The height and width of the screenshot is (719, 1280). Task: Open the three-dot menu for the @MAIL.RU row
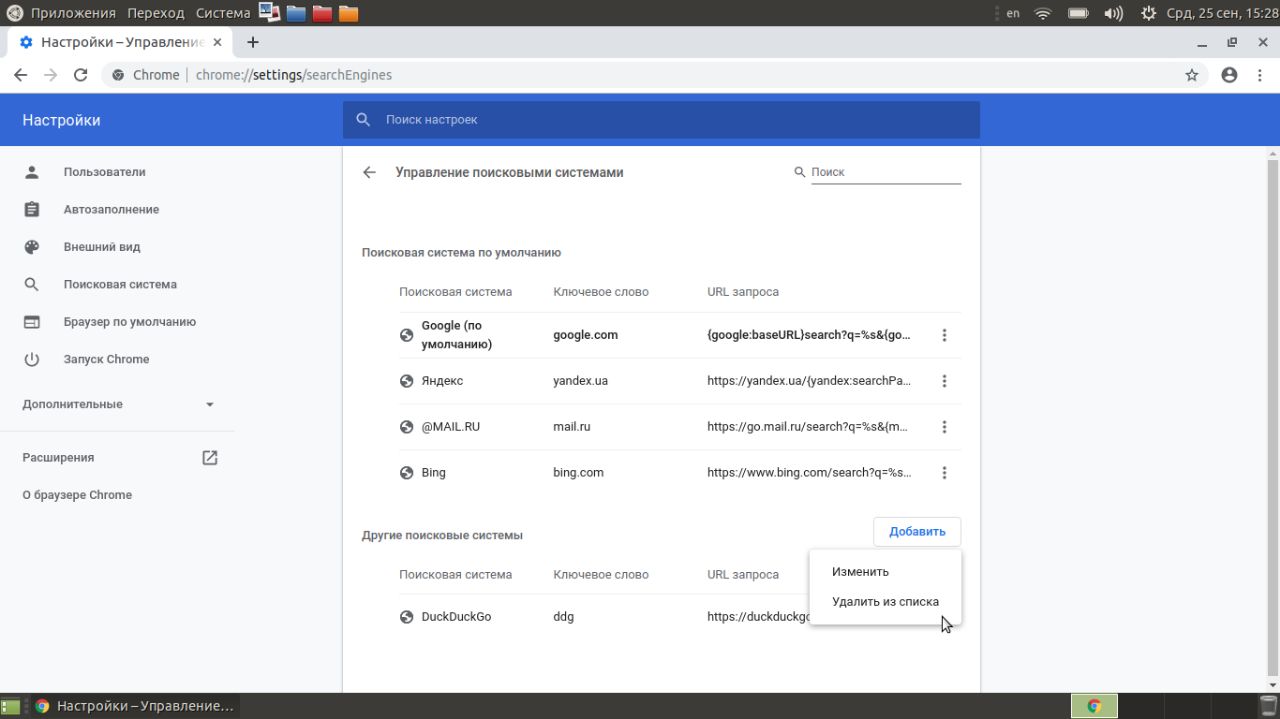pos(944,427)
